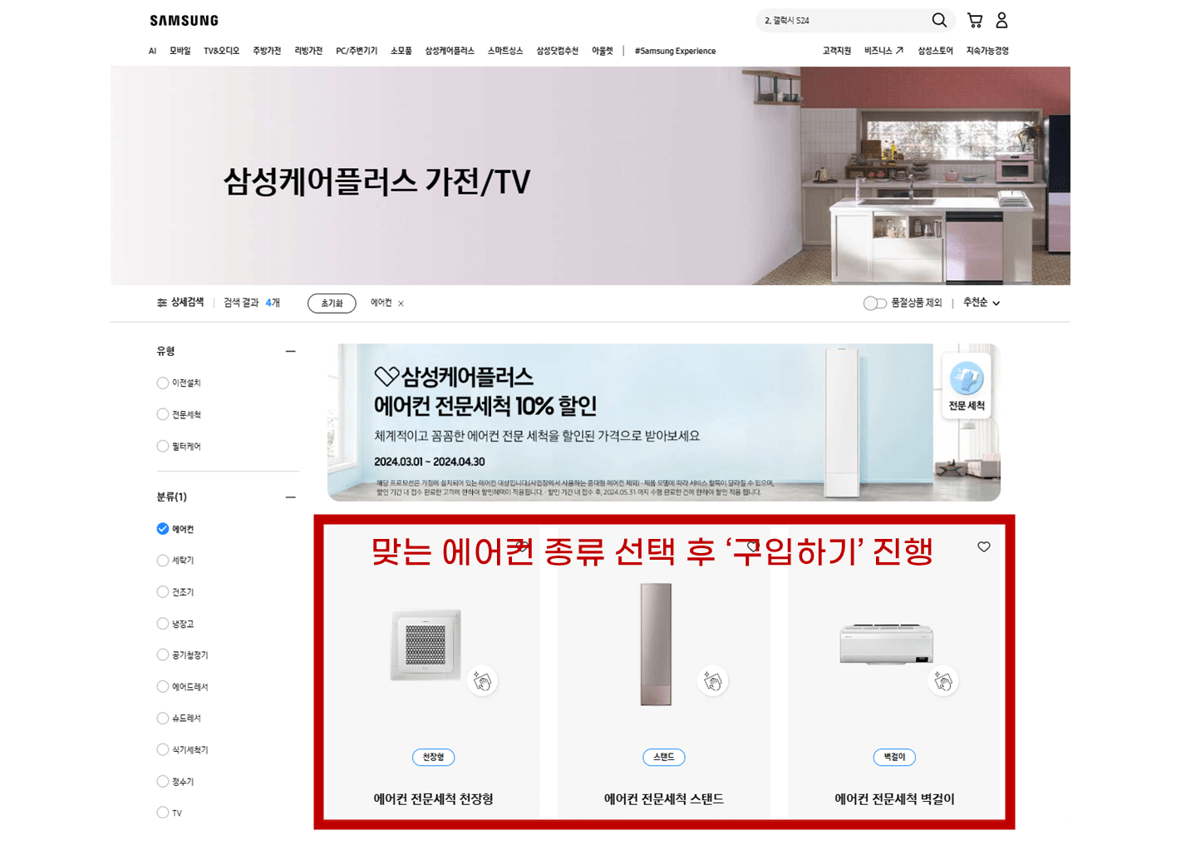1181x855 pixels.
Task: Click heart icon on 벽걸이 card
Action: 984,547
